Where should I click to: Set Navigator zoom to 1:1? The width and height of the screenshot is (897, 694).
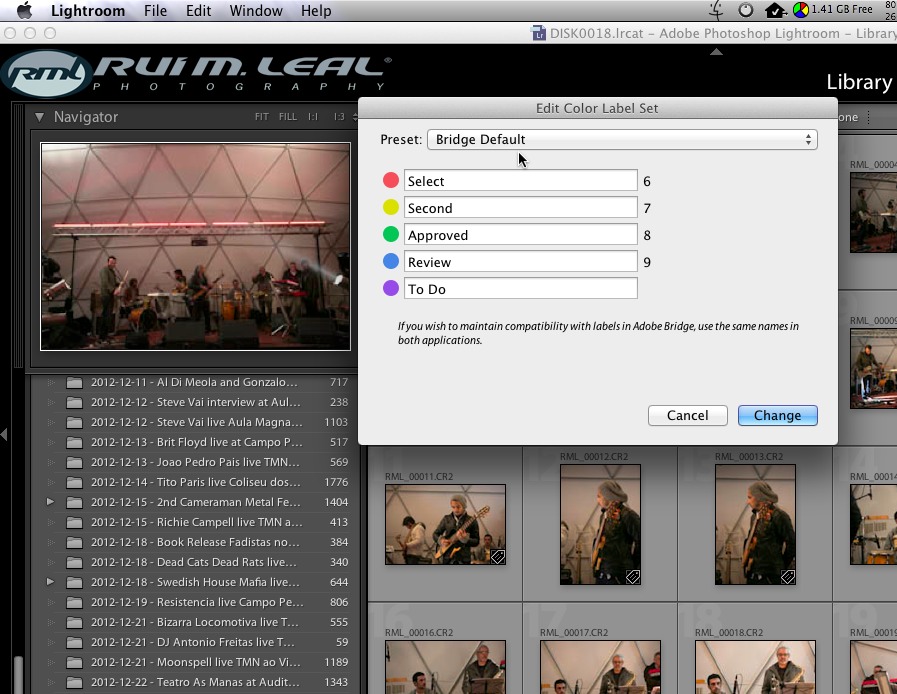pos(313,117)
